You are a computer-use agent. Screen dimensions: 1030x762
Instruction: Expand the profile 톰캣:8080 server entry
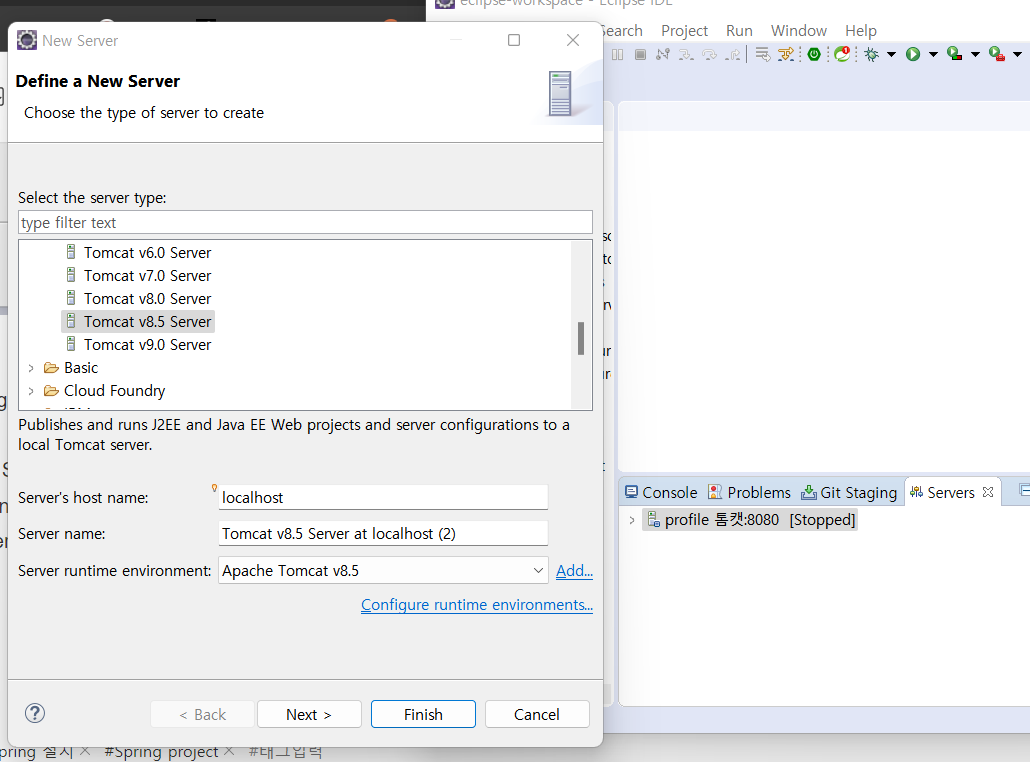click(x=631, y=520)
